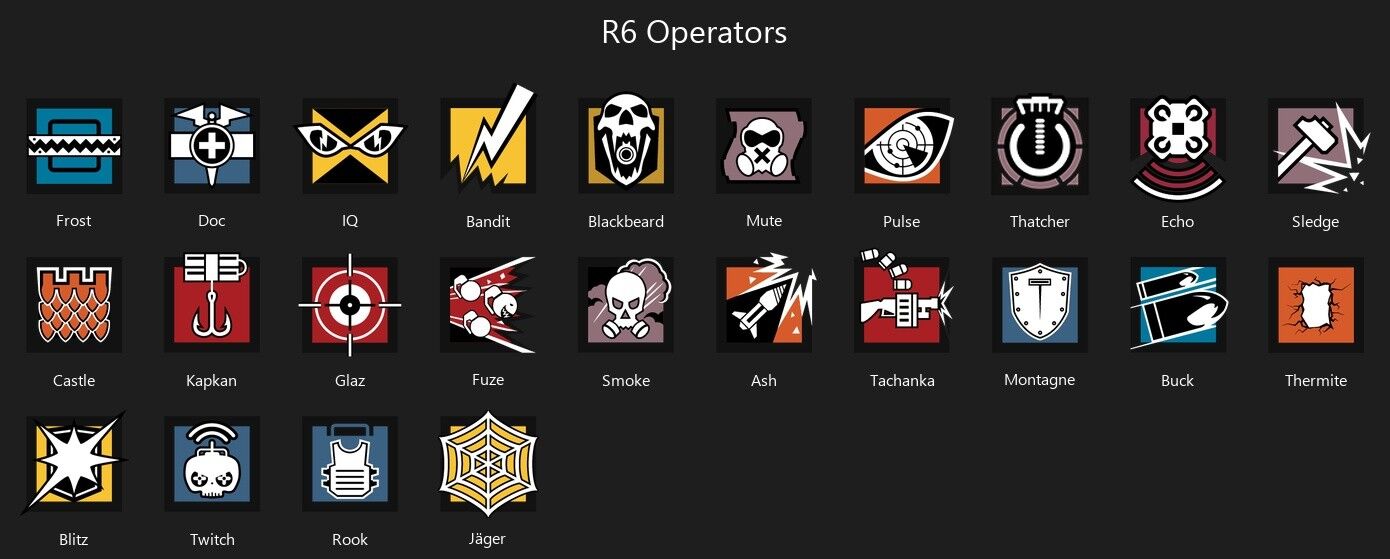Select Bandit's lightning bolt icon
The height and width of the screenshot is (559, 1390).
pos(488,140)
